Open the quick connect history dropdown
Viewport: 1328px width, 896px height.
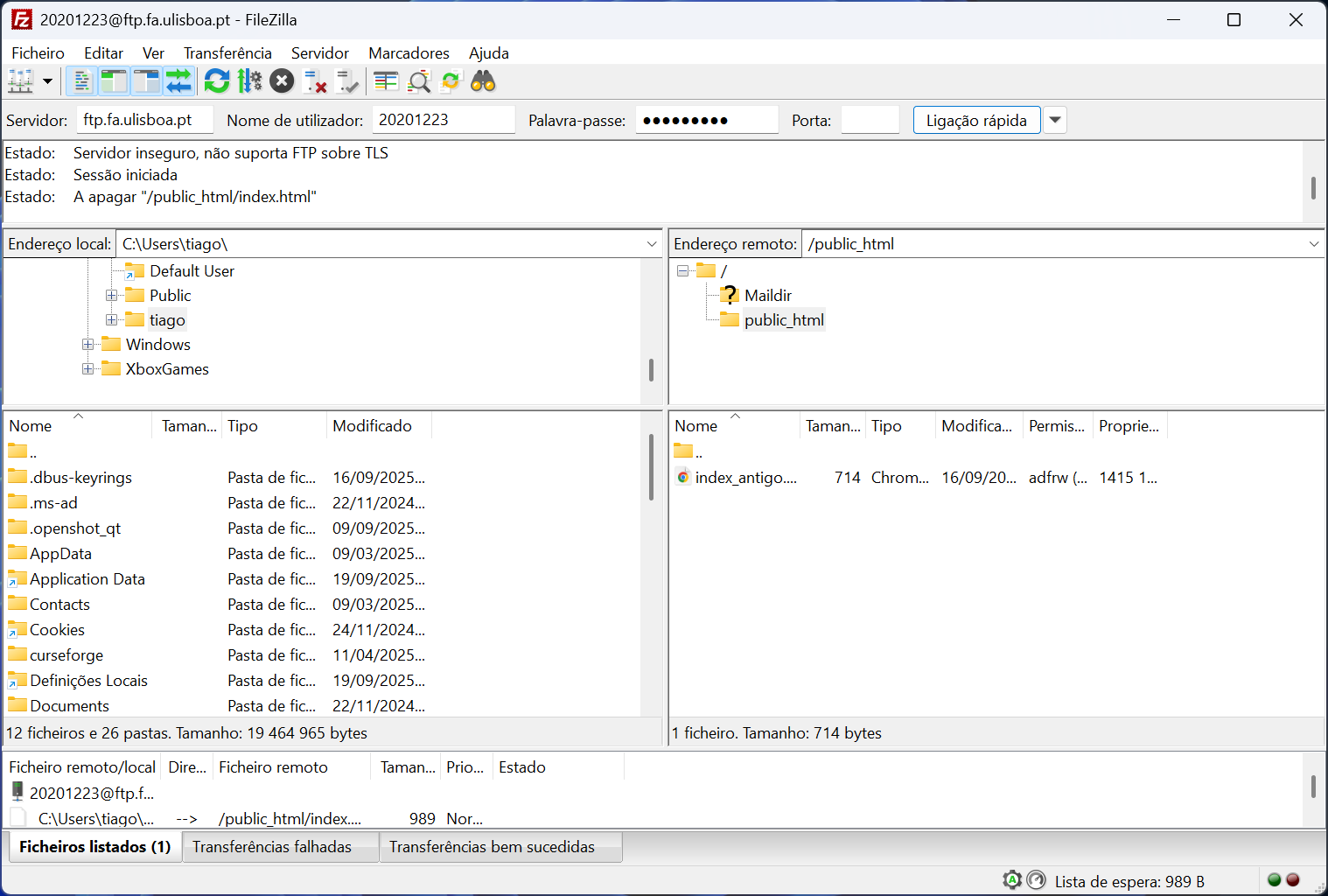tap(1055, 120)
